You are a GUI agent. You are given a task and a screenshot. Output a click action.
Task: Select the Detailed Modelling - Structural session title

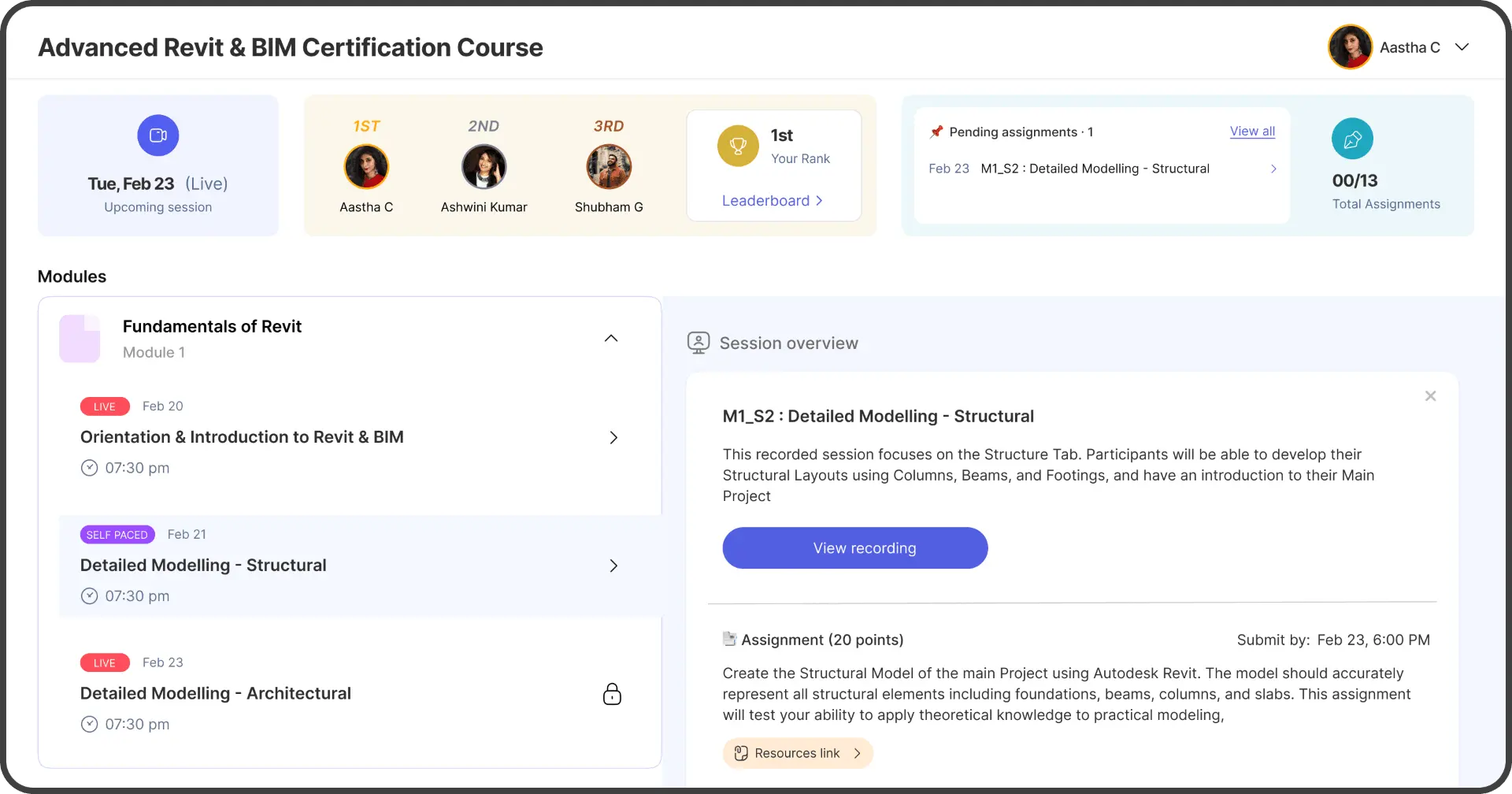pyautogui.click(x=203, y=566)
